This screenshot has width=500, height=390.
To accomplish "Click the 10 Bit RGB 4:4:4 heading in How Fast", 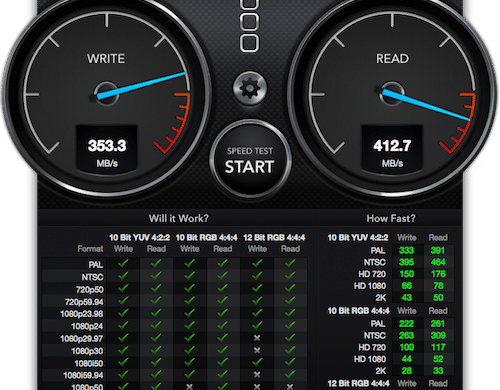I will point(358,311).
